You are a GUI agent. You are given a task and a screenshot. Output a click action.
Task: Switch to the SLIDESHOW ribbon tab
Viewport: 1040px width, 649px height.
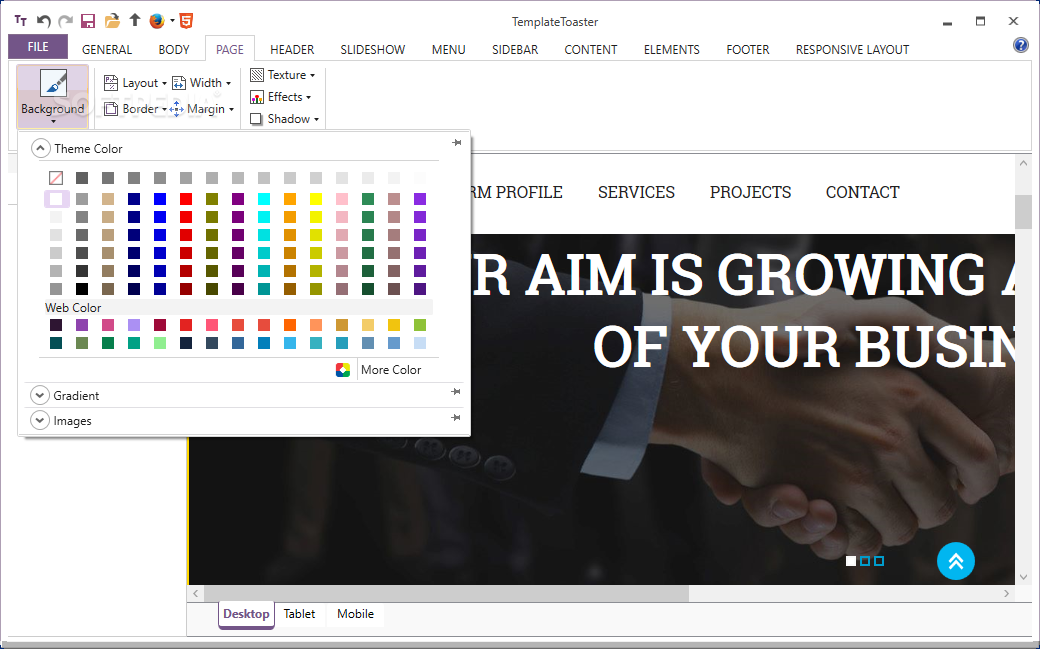pos(373,50)
